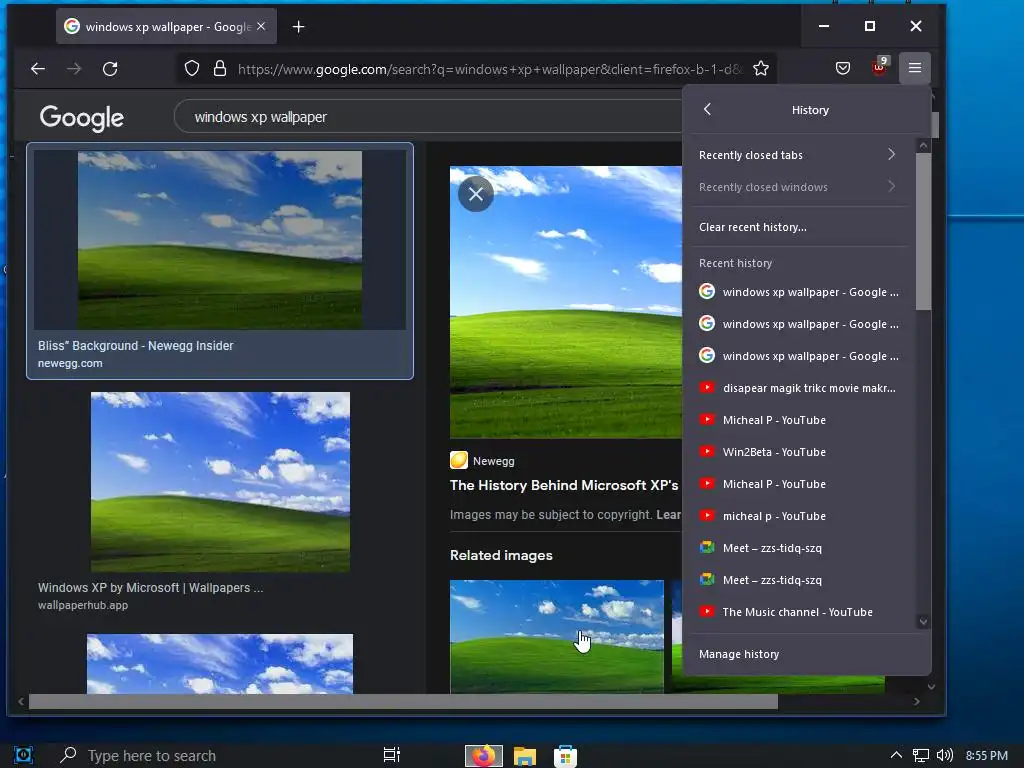
Task: Go back from the History panel
Action: (x=707, y=110)
